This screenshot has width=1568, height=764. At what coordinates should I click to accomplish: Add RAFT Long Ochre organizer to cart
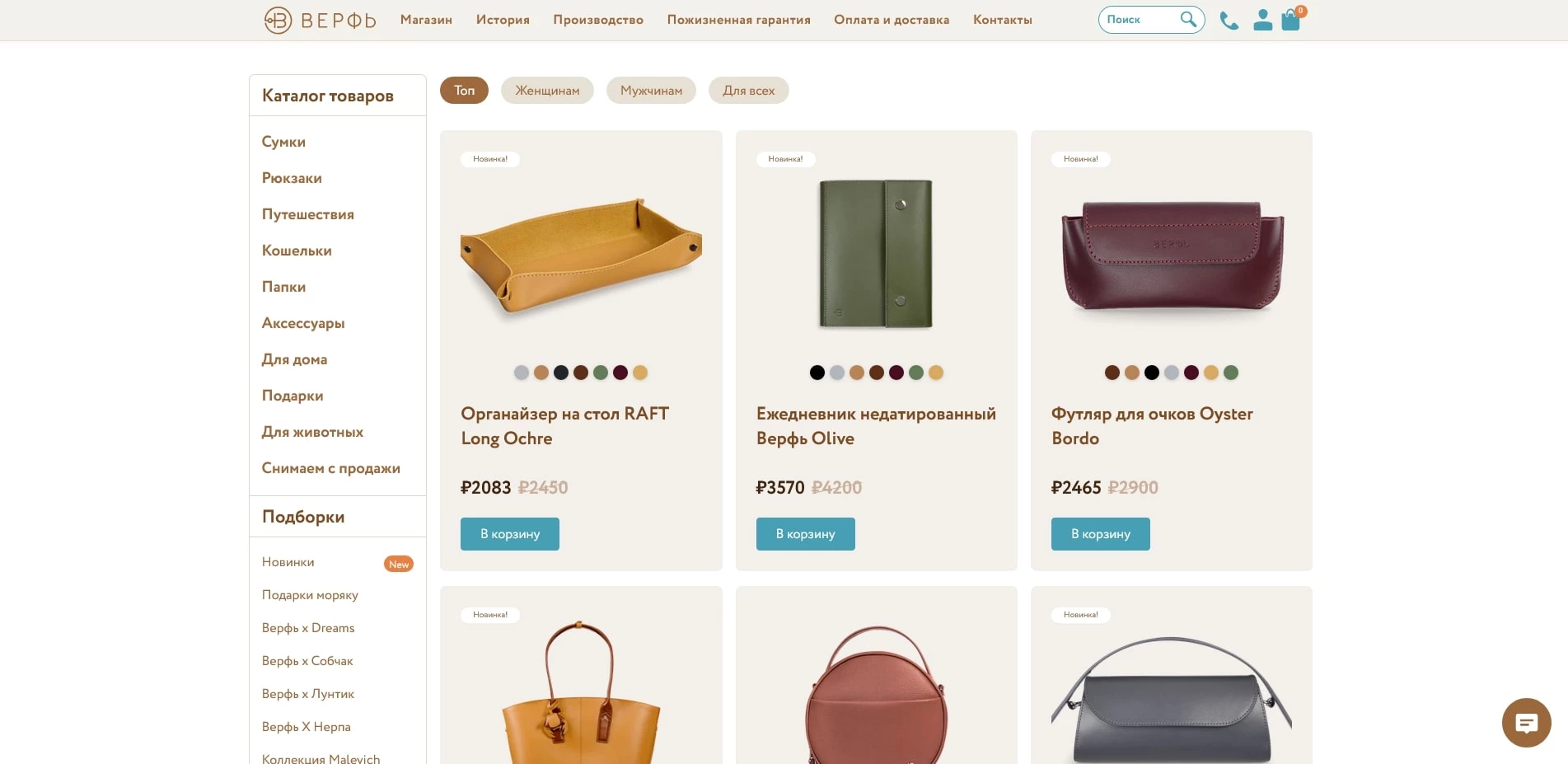[509, 534]
